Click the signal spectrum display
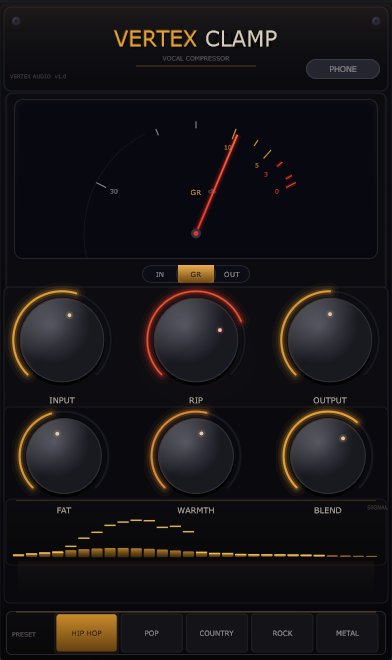 click(x=195, y=539)
